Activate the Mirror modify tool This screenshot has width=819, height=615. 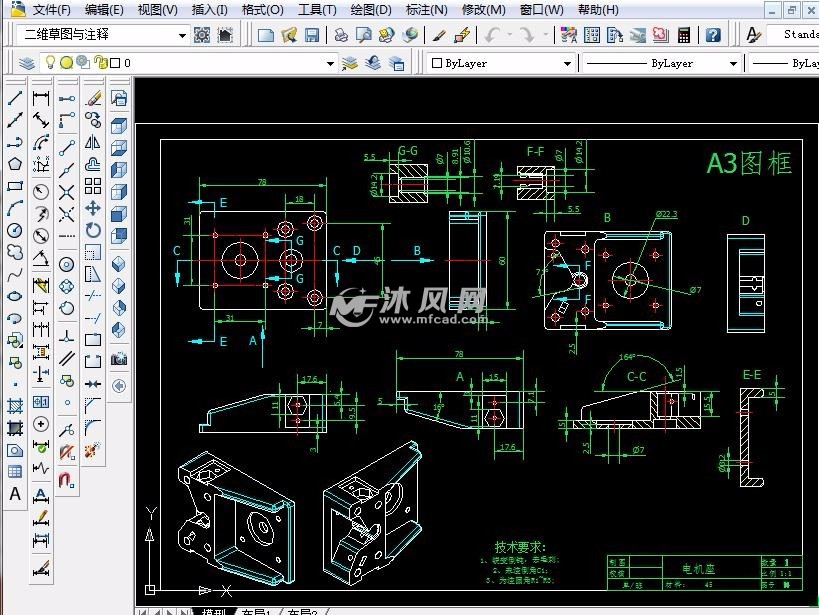click(93, 142)
